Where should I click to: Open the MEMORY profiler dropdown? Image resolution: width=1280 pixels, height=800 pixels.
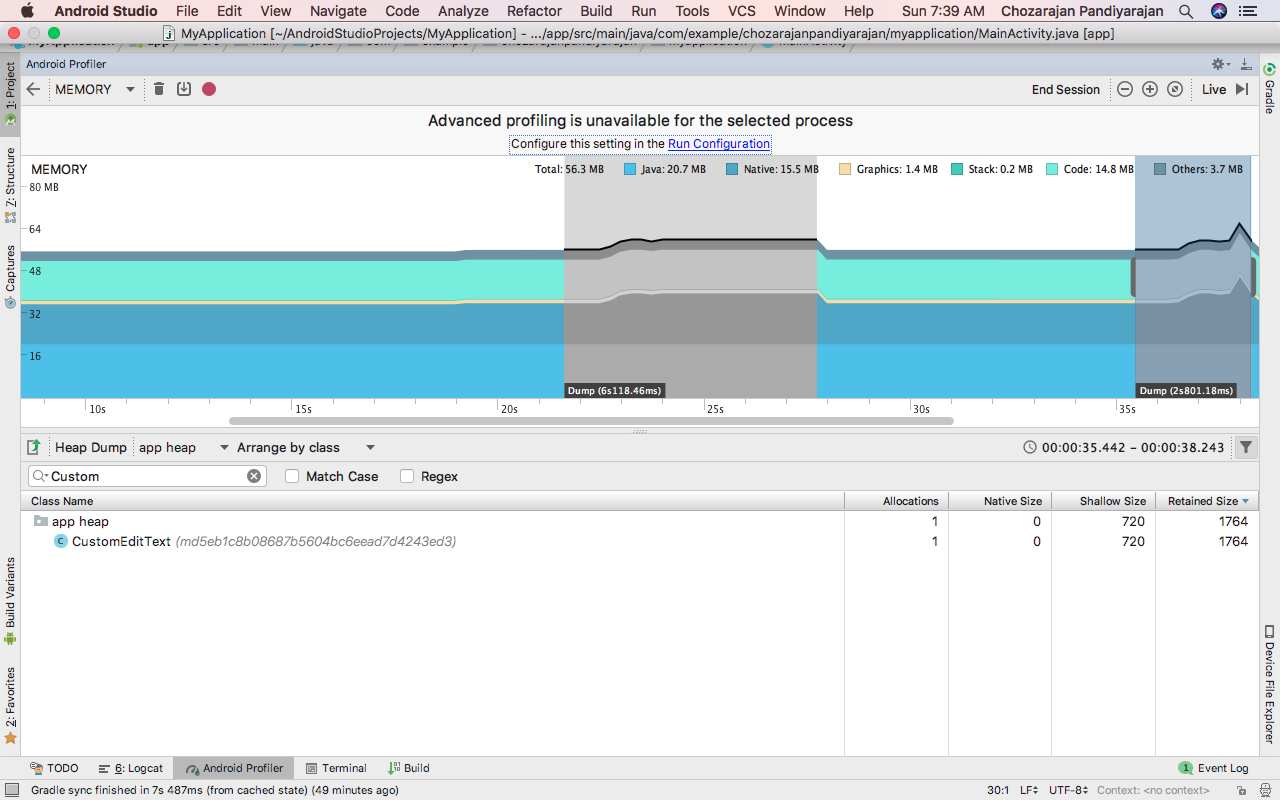point(94,89)
